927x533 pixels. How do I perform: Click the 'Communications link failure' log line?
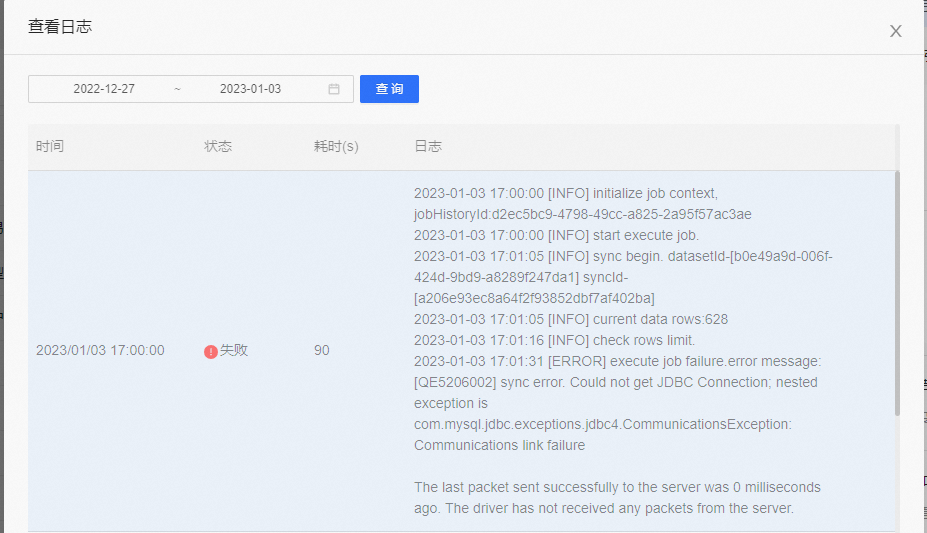[499, 445]
